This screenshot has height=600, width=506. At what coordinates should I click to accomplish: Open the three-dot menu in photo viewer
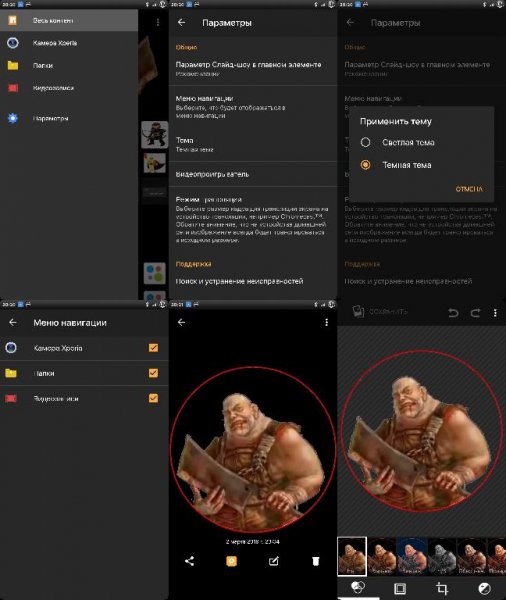pos(326,322)
